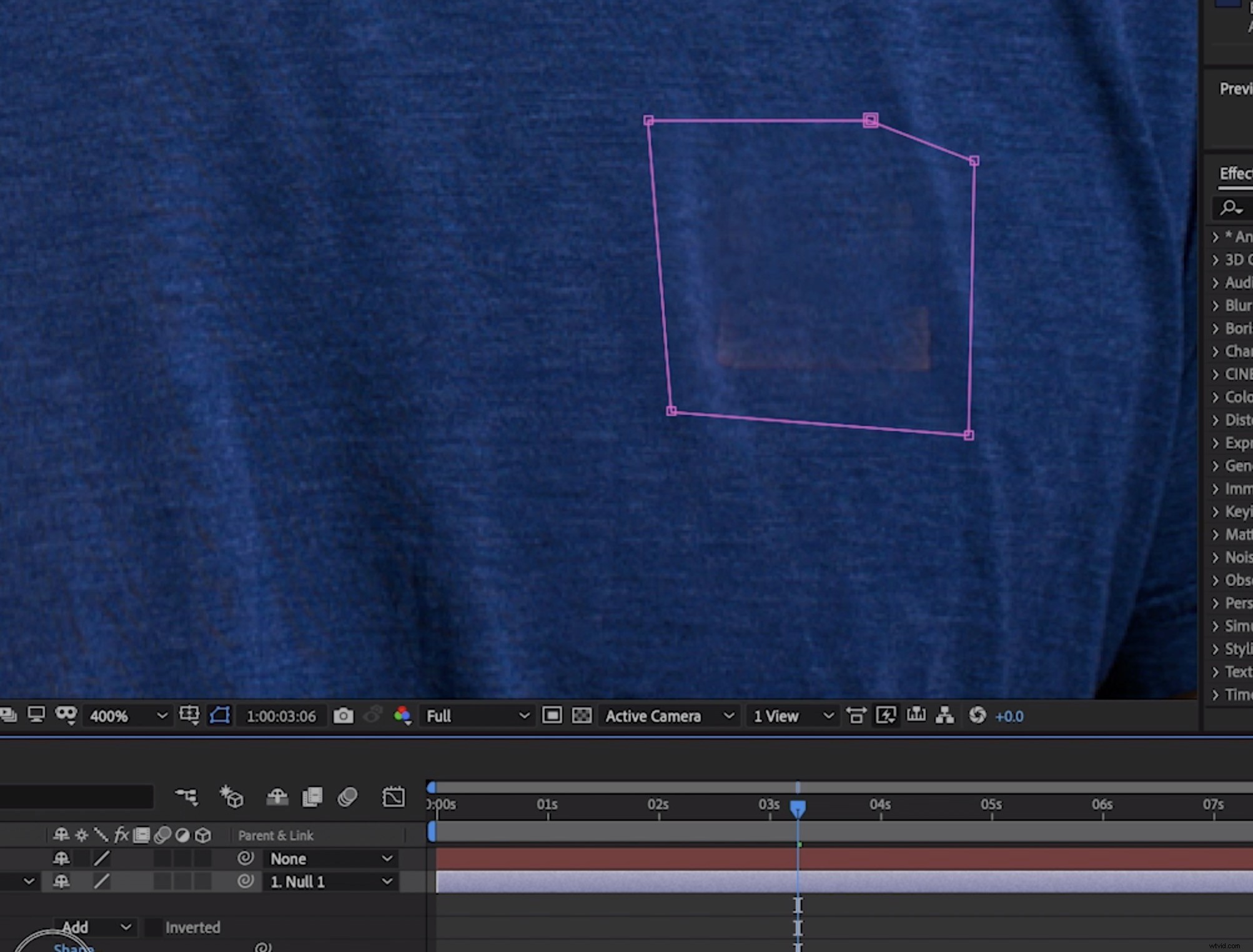
Task: Open the mask mode dropdown set to Add
Action: point(94,927)
